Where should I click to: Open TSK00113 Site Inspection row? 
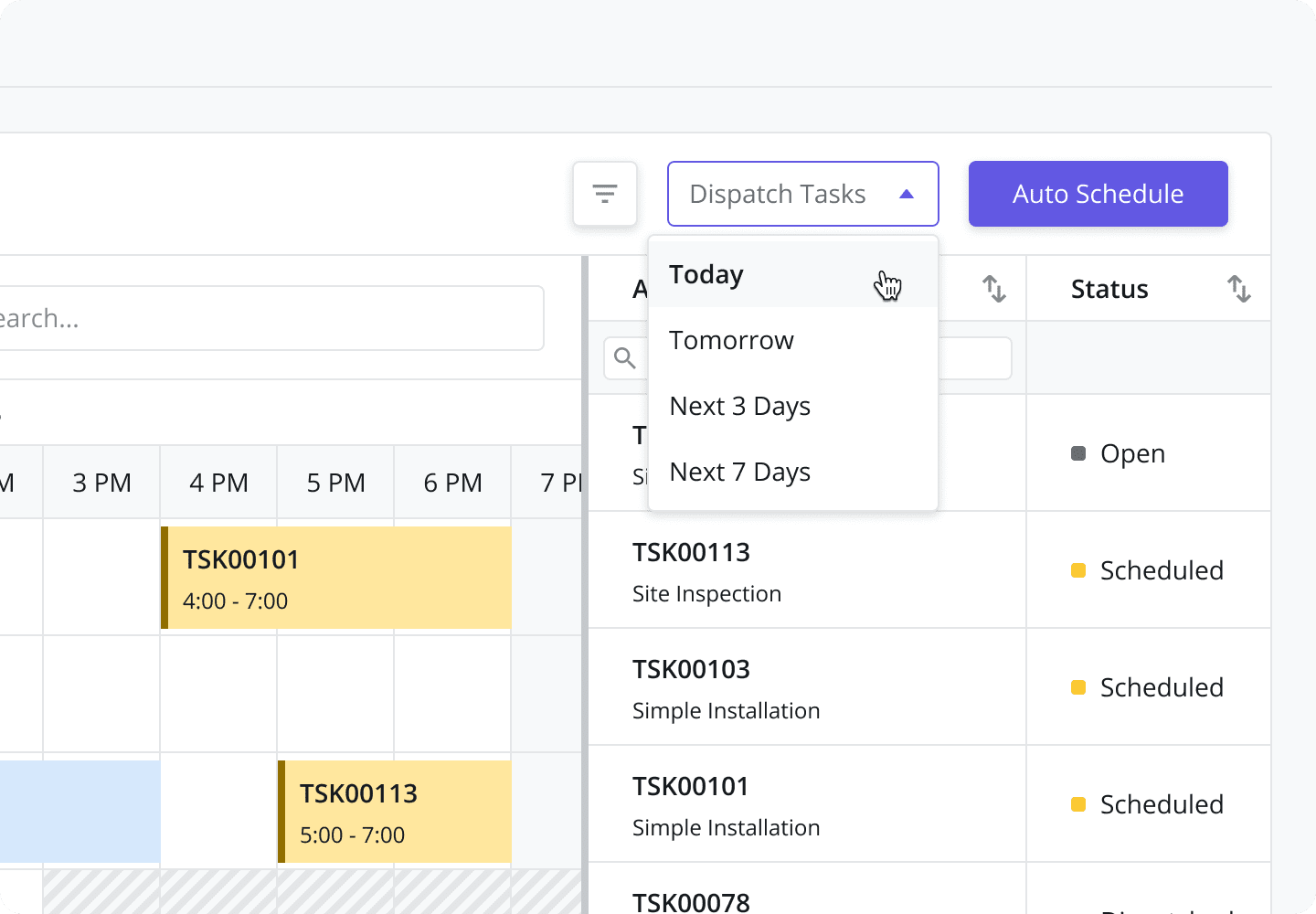tap(807, 570)
